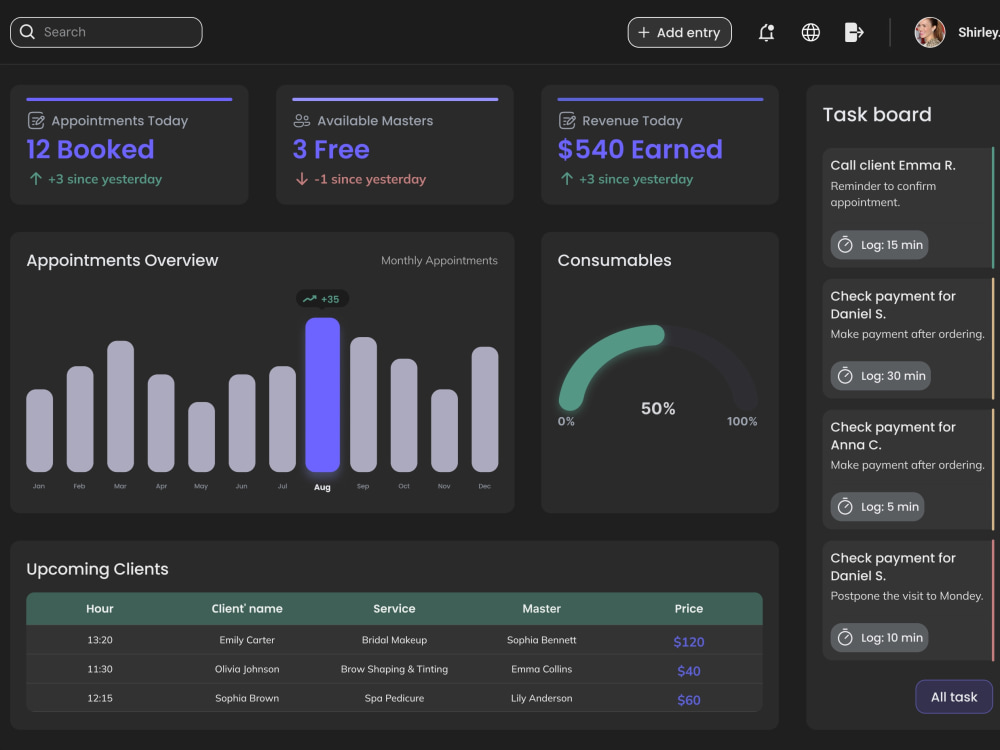This screenshot has width=1000, height=750.
Task: Click the +35 trend badge above Aug
Action: [x=322, y=298]
